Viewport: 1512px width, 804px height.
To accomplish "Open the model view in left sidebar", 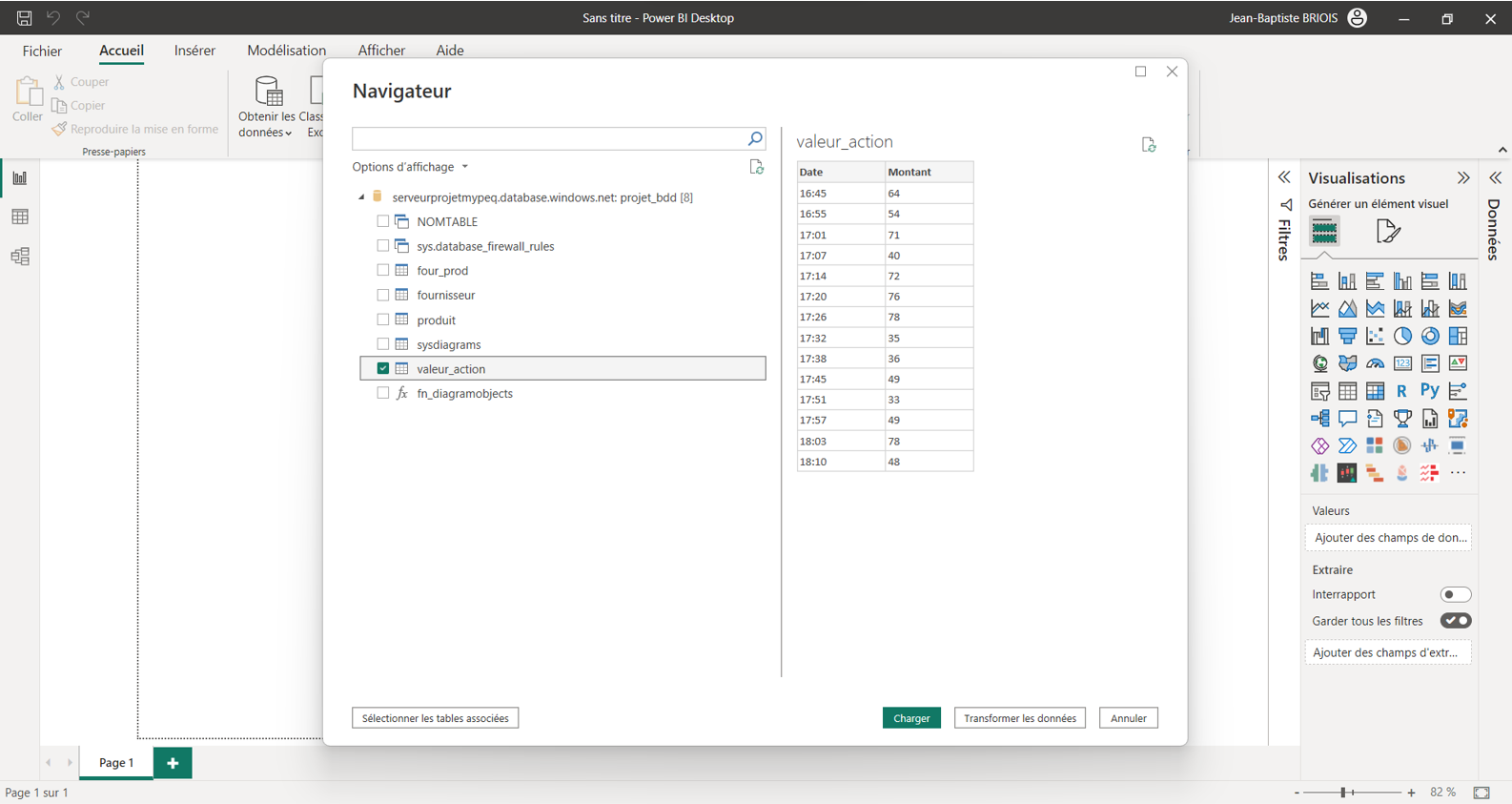I will (20, 257).
